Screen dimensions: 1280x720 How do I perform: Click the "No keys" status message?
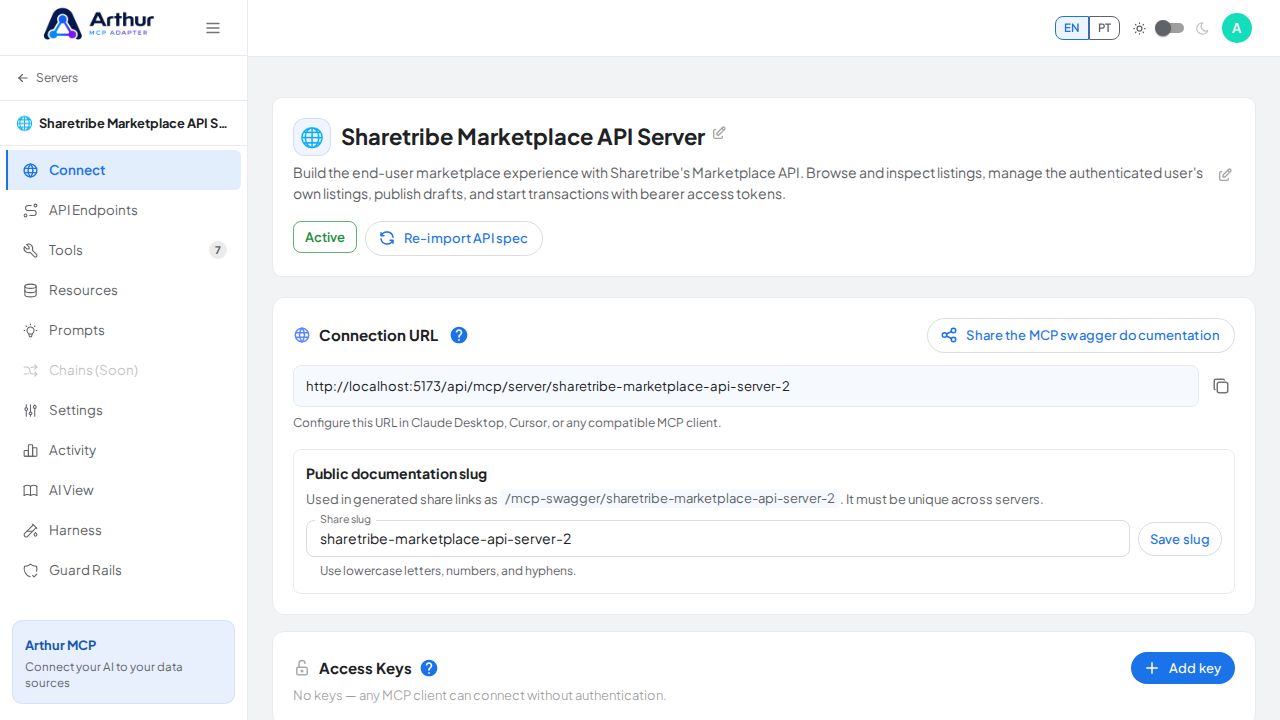[x=479, y=695]
